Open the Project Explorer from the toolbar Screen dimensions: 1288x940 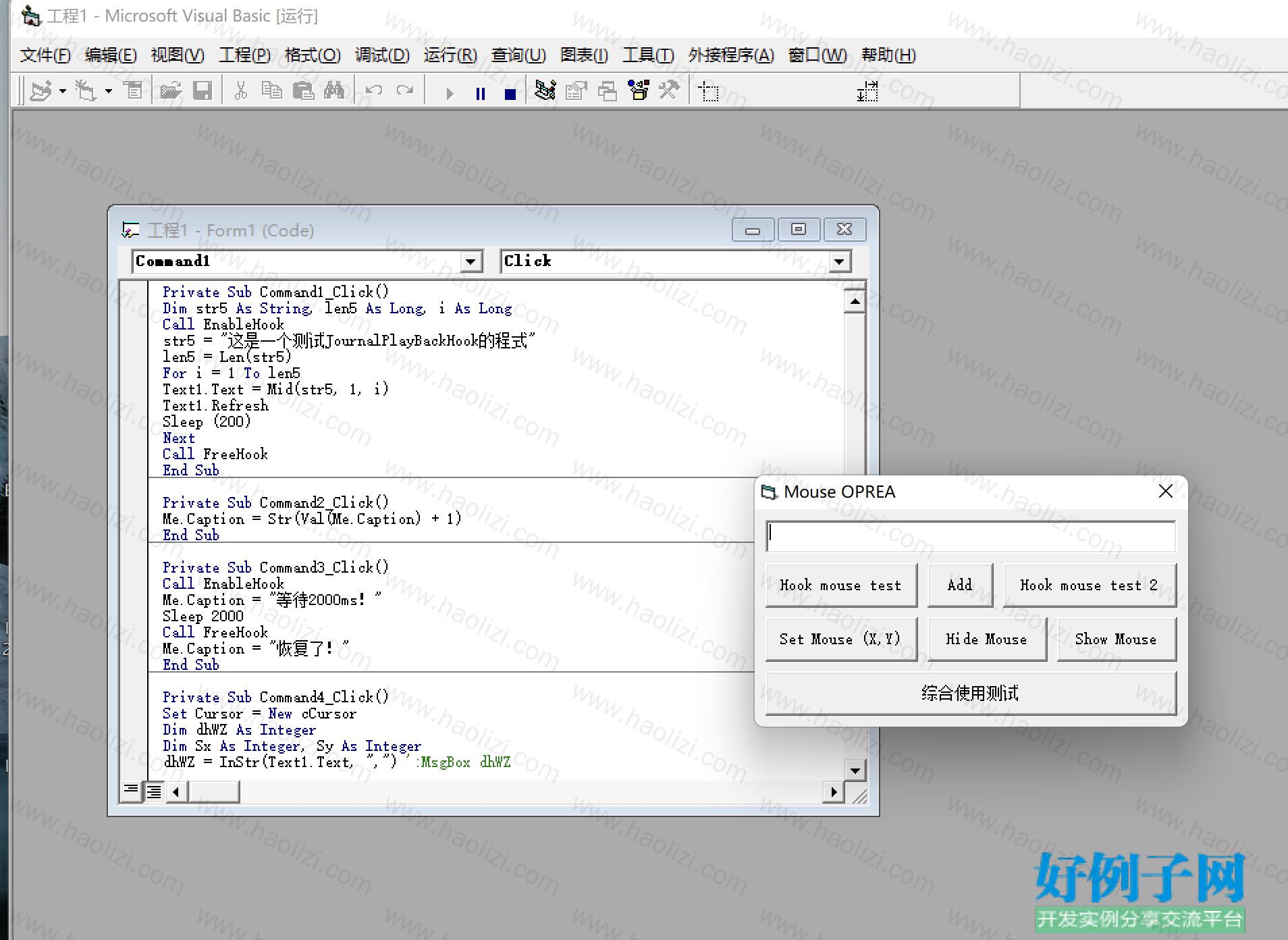pyautogui.click(x=545, y=90)
